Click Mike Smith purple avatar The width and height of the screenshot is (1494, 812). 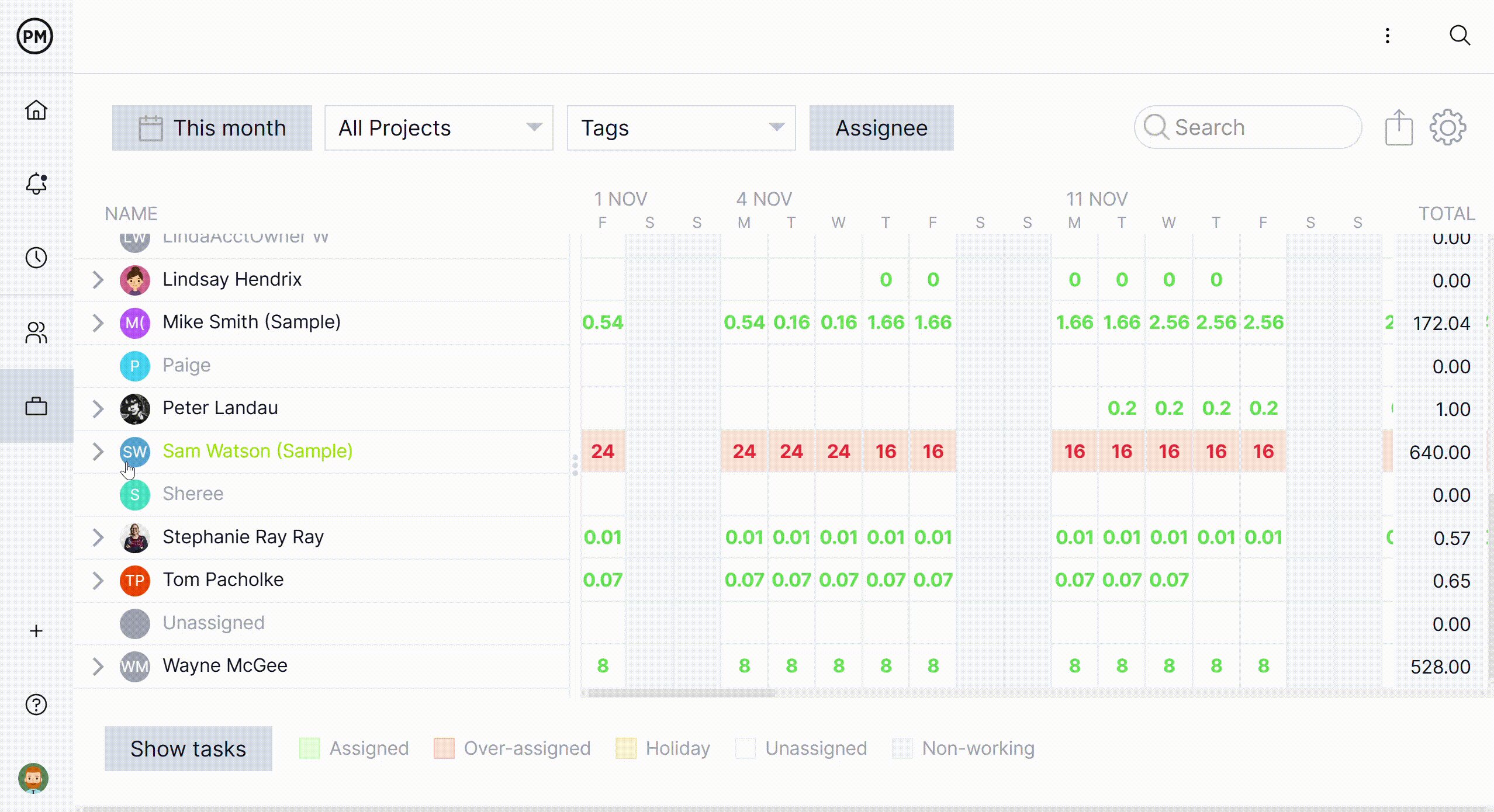(135, 322)
